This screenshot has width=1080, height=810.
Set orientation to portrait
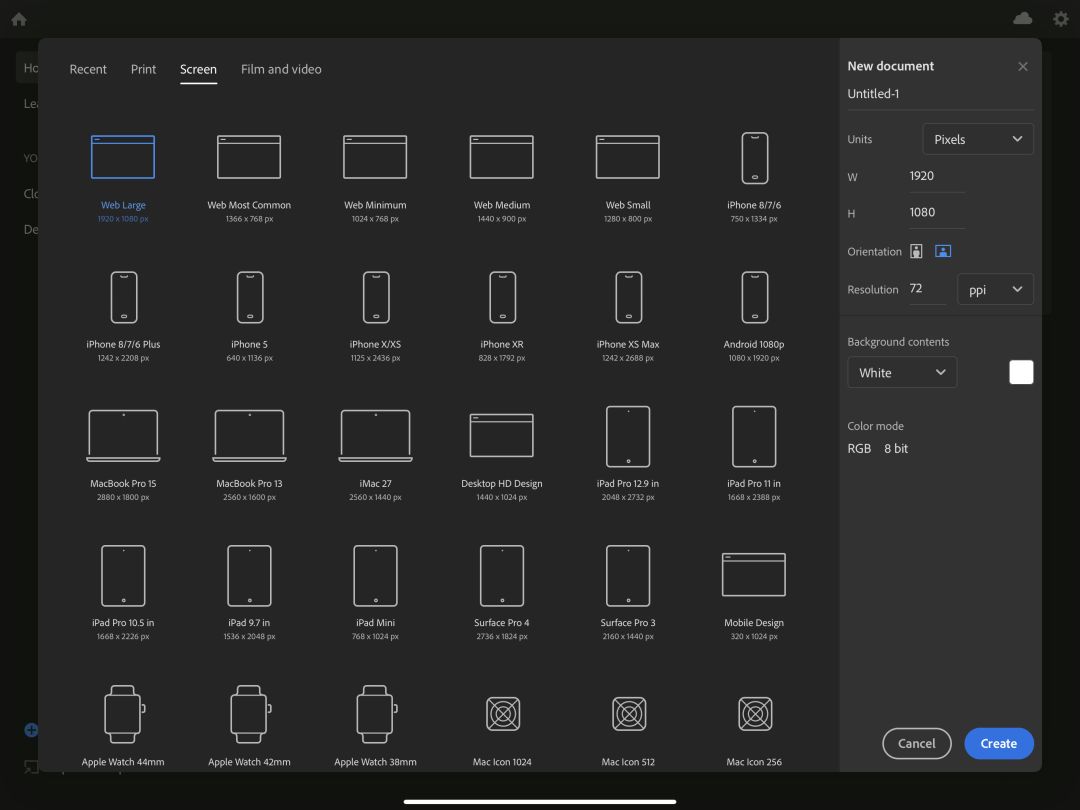916,251
